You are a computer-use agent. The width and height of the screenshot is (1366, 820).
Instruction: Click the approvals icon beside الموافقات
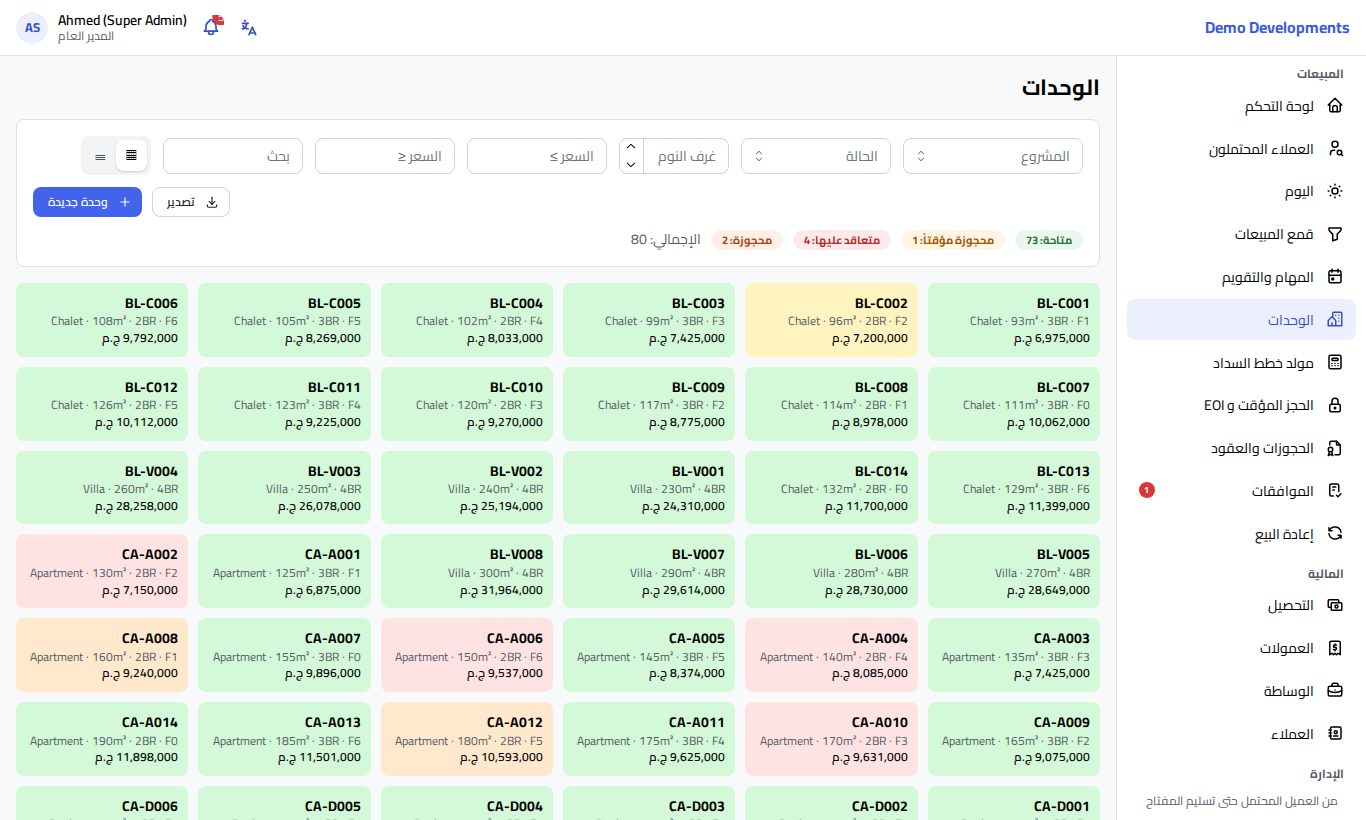pos(1334,491)
